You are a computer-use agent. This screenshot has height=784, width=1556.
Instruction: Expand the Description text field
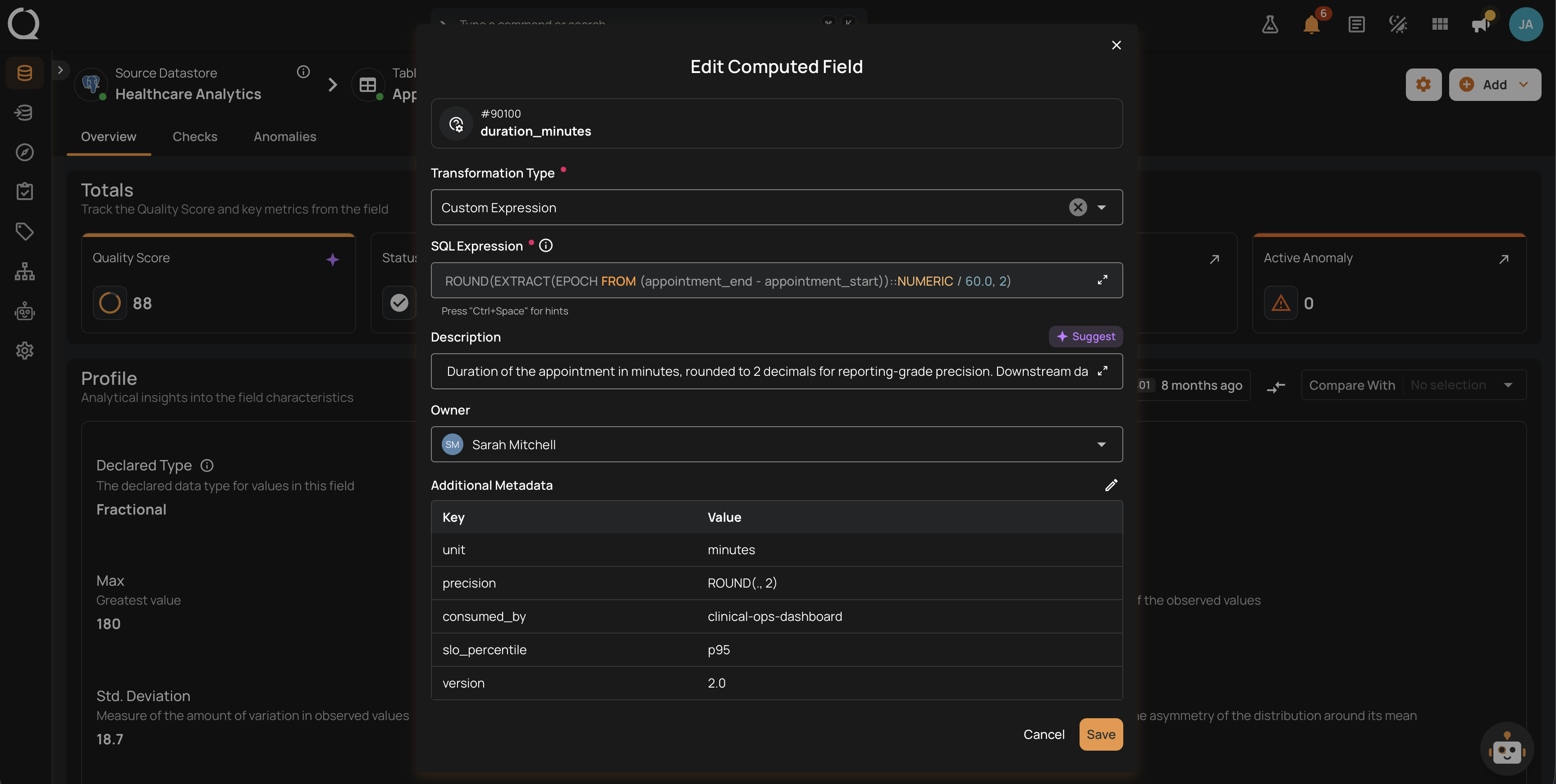tap(1103, 371)
